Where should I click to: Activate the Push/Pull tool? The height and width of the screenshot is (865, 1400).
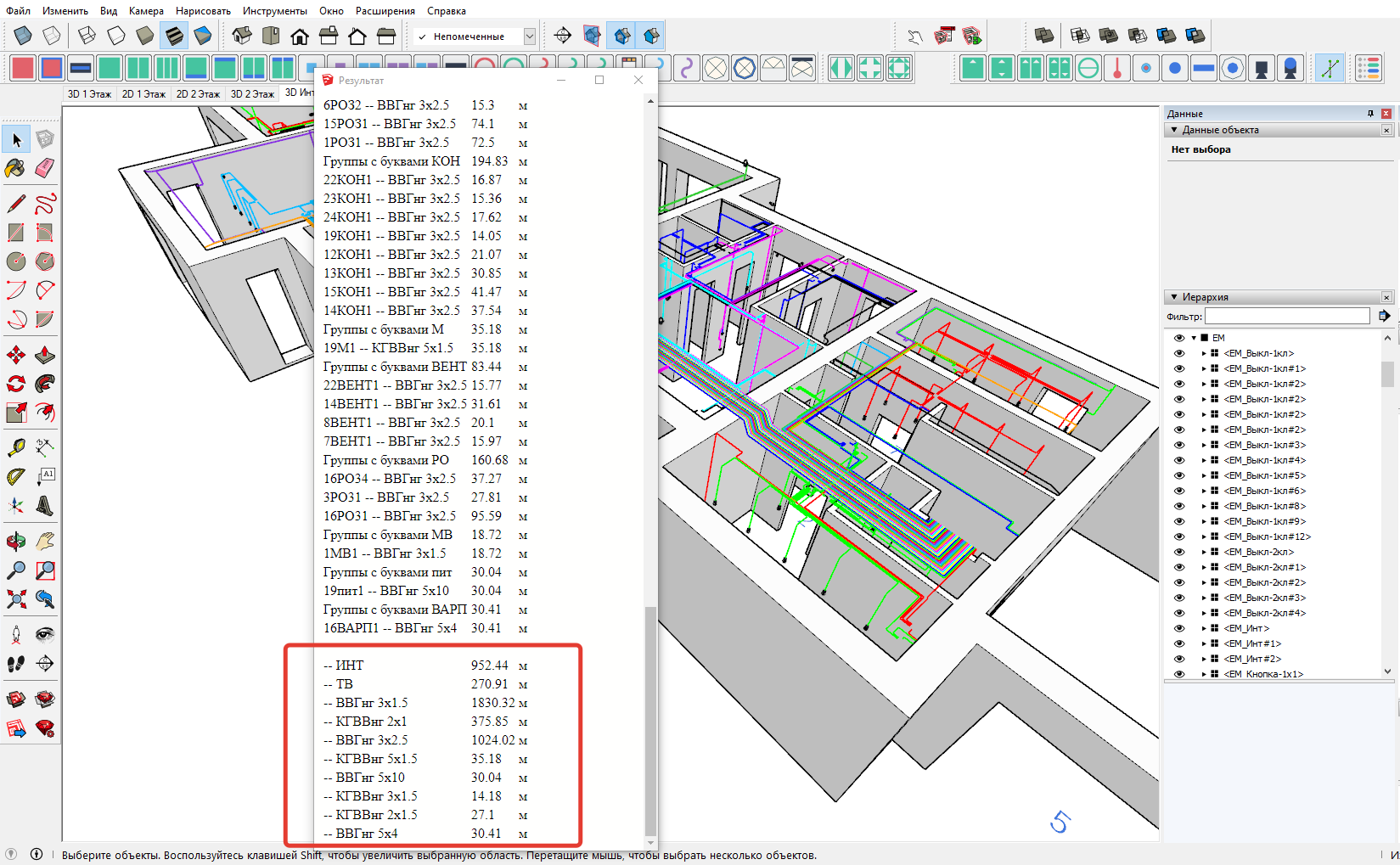pyautogui.click(x=45, y=355)
